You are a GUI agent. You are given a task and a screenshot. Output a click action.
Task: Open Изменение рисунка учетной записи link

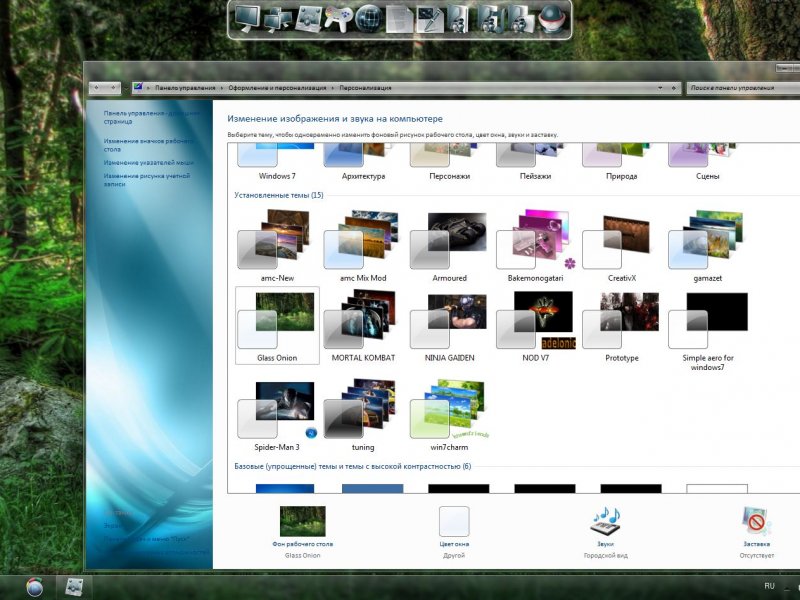(147, 180)
